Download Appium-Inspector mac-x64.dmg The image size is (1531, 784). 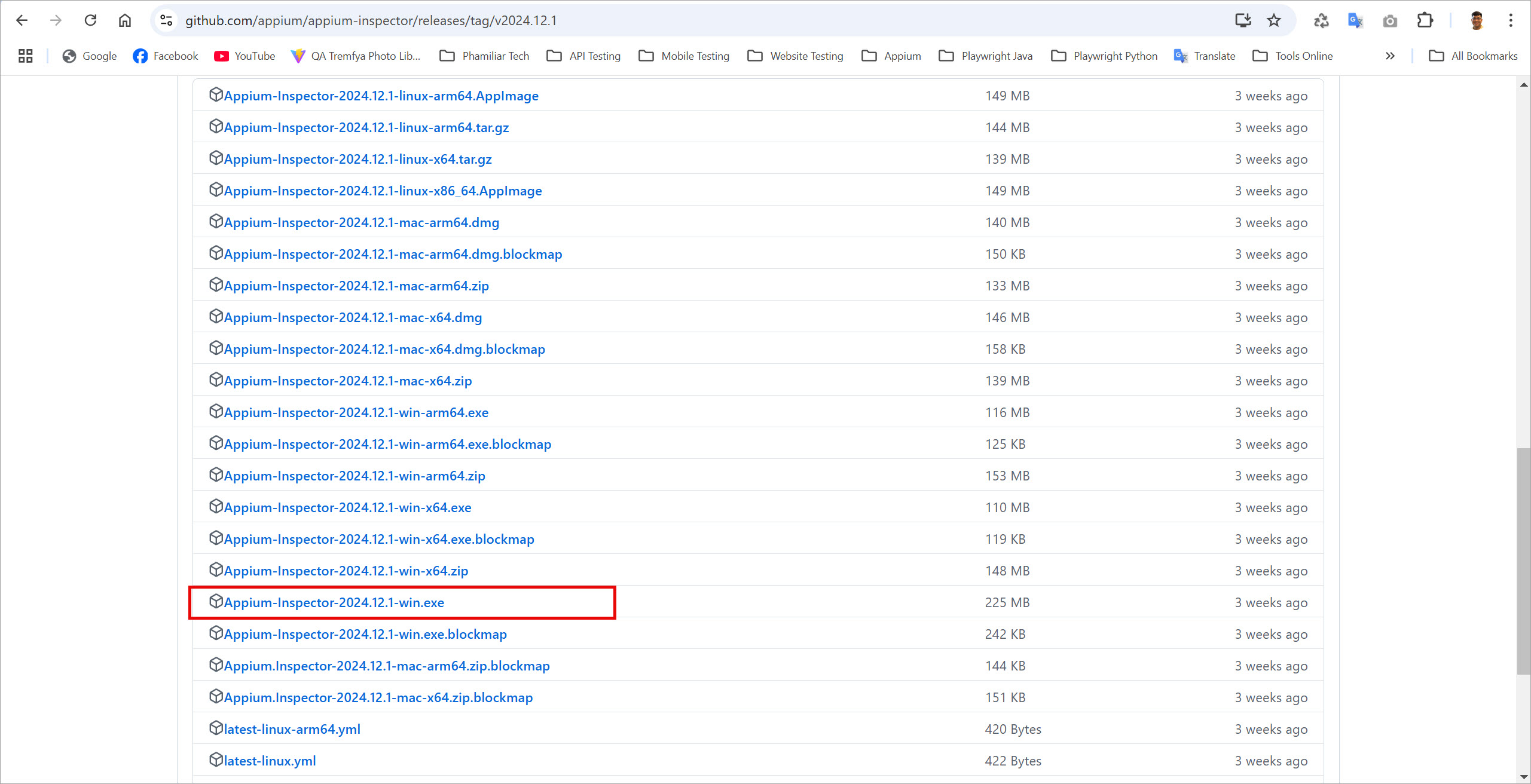coord(353,317)
